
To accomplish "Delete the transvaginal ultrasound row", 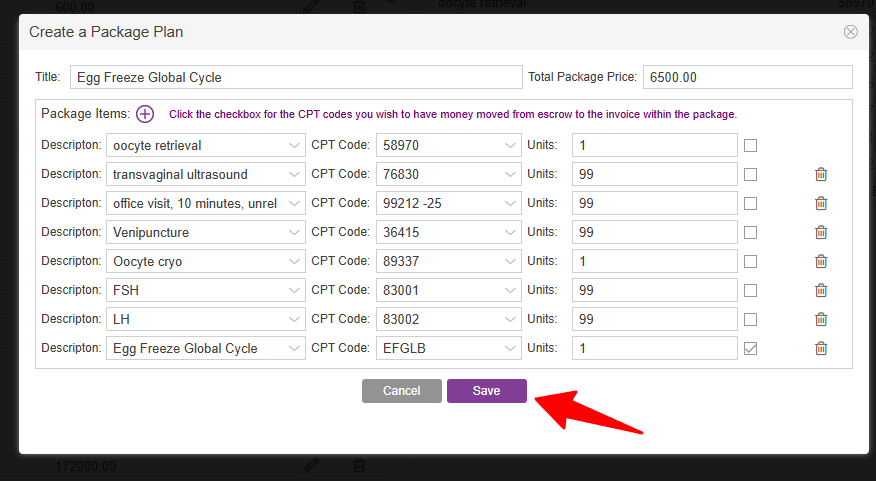I will [x=821, y=174].
